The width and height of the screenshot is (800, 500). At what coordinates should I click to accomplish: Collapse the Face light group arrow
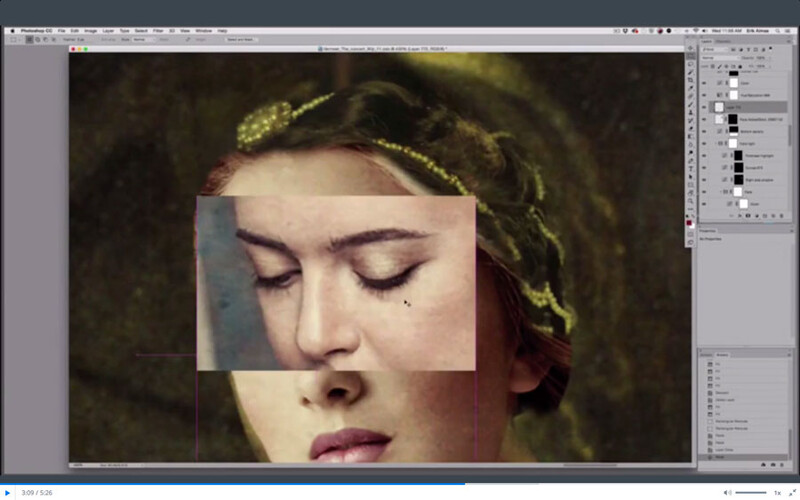tap(716, 143)
